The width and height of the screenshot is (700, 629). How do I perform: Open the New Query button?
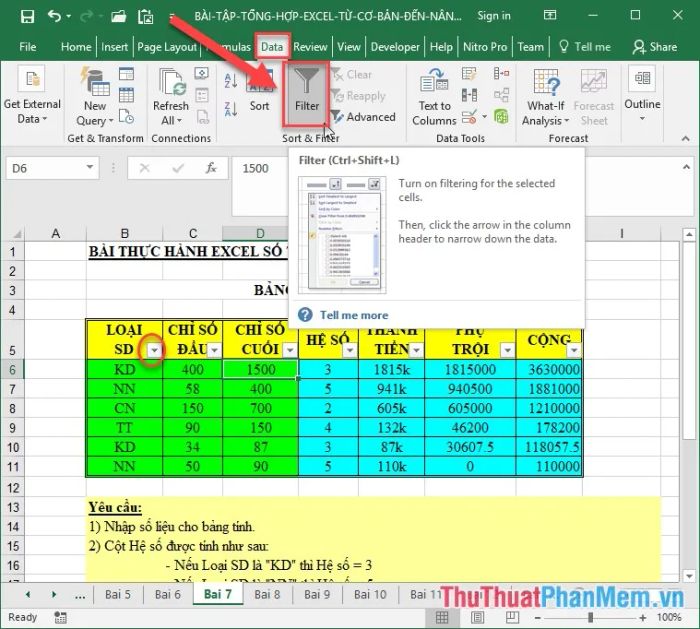pyautogui.click(x=95, y=97)
